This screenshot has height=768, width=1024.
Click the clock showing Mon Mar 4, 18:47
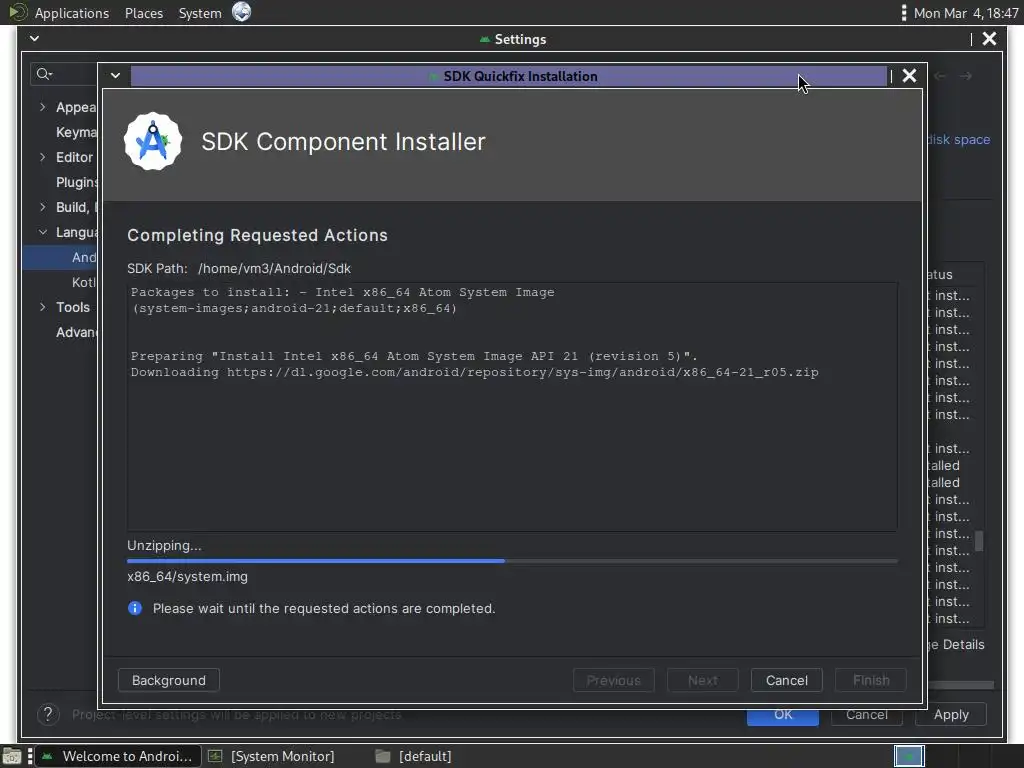(x=966, y=13)
